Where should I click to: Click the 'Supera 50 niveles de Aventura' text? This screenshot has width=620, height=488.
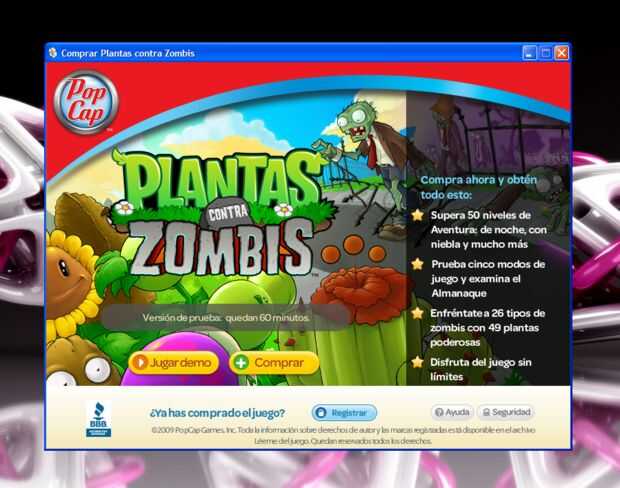pos(488,230)
